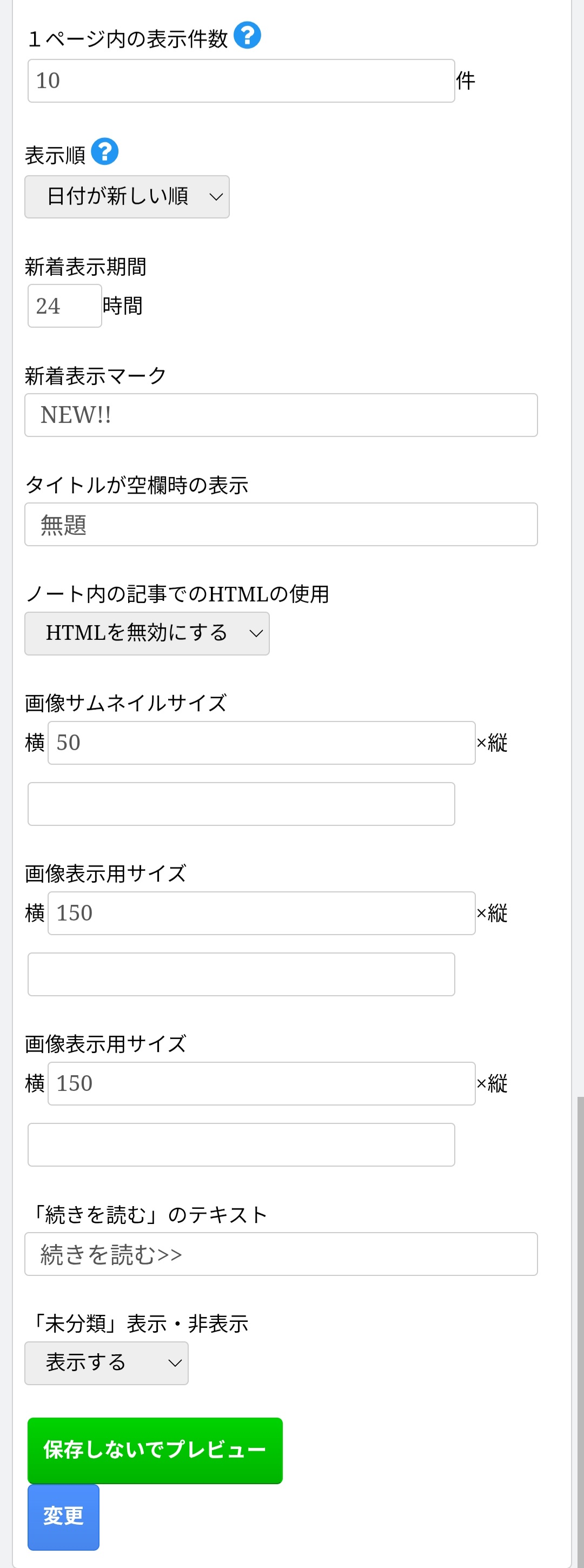Screen dimensions: 584x1568
Task: Click the 続きを読む>> text field
Action: (281, 1254)
